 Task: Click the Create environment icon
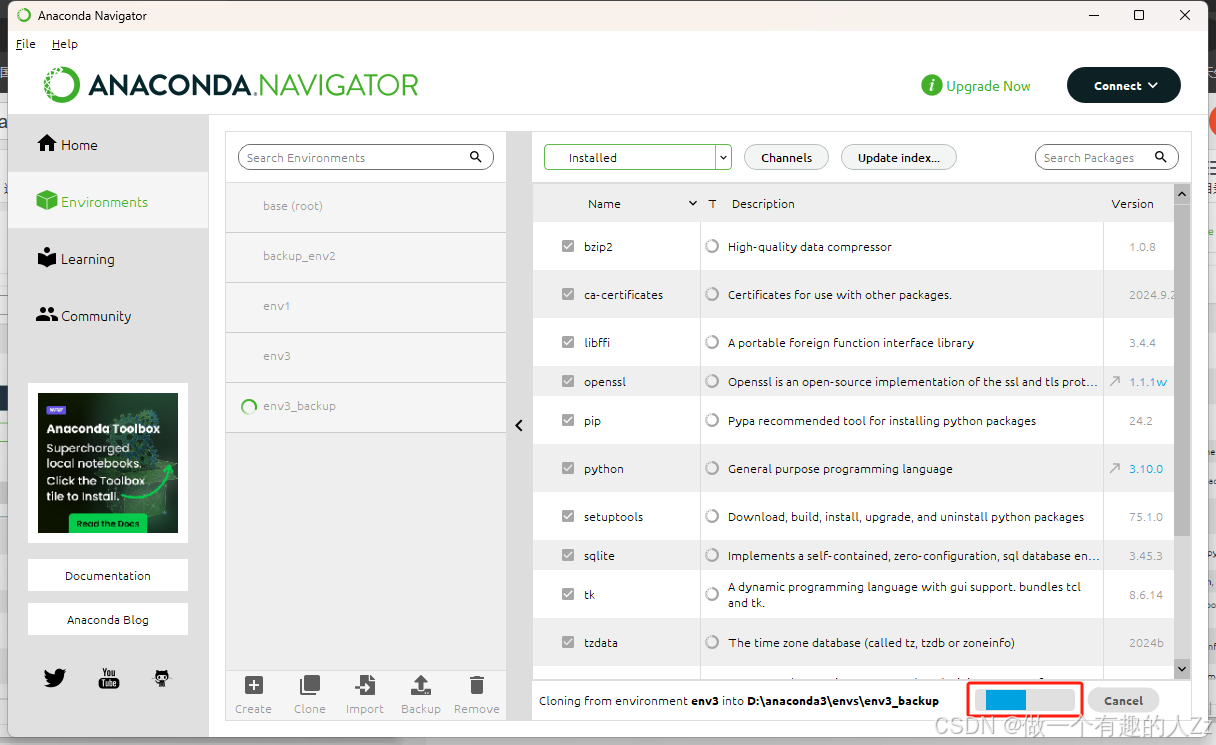(254, 685)
